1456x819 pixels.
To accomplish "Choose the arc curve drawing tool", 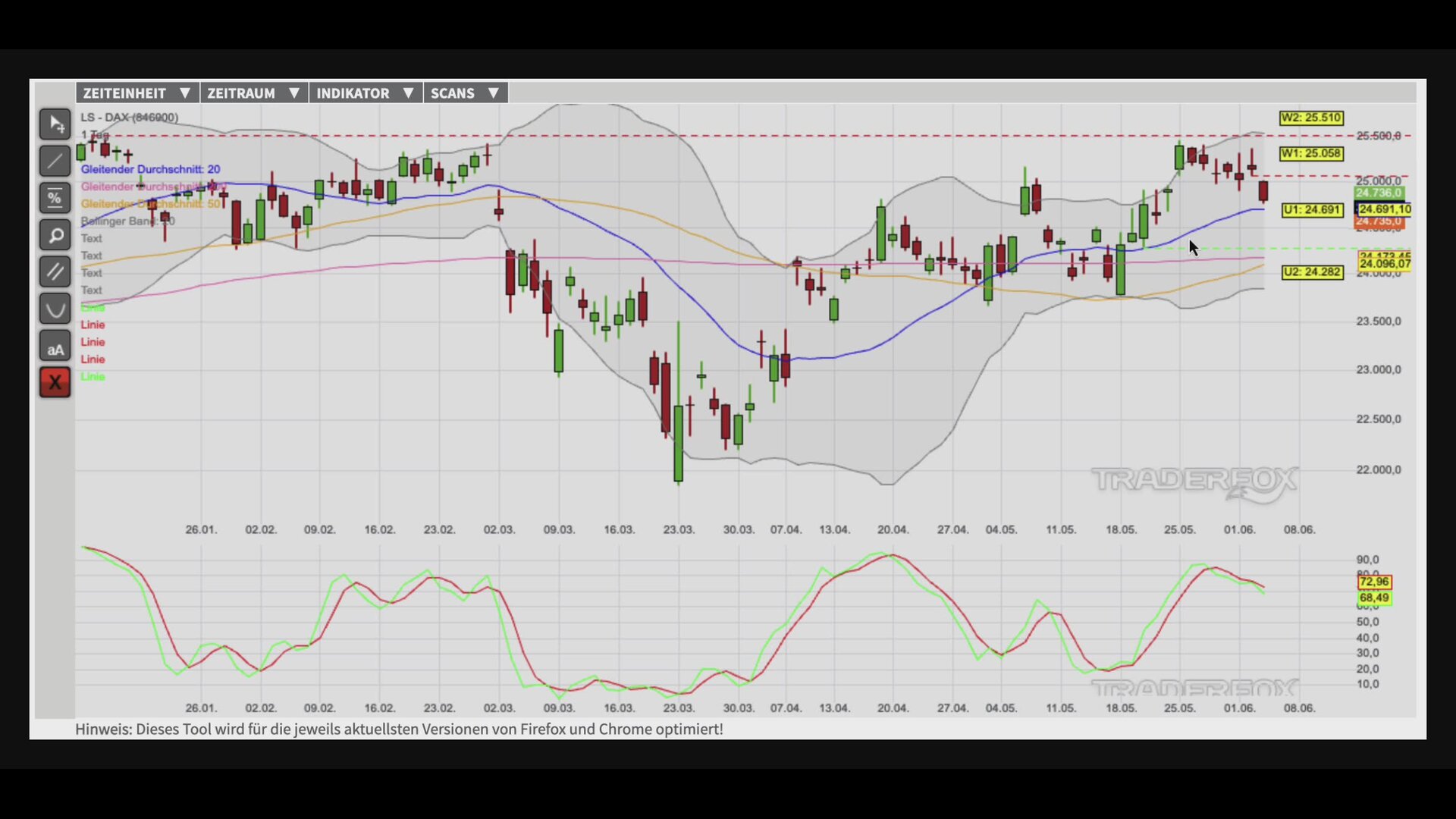I will coord(55,309).
